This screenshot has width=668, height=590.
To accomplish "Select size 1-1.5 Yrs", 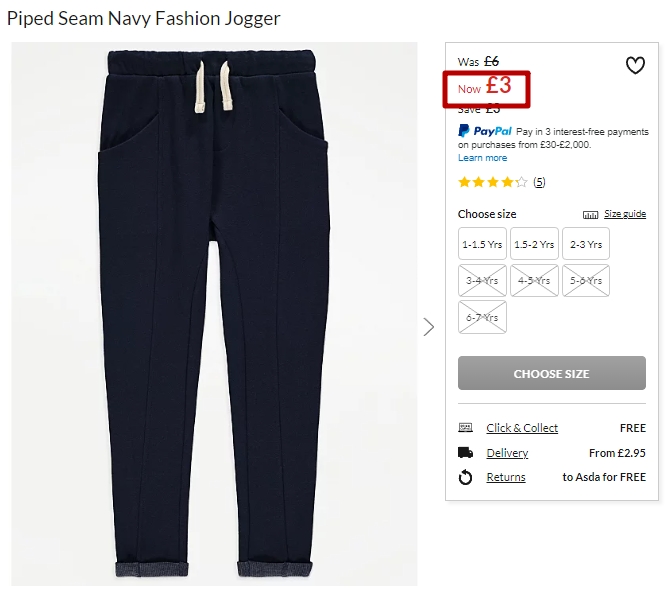I will 482,244.
